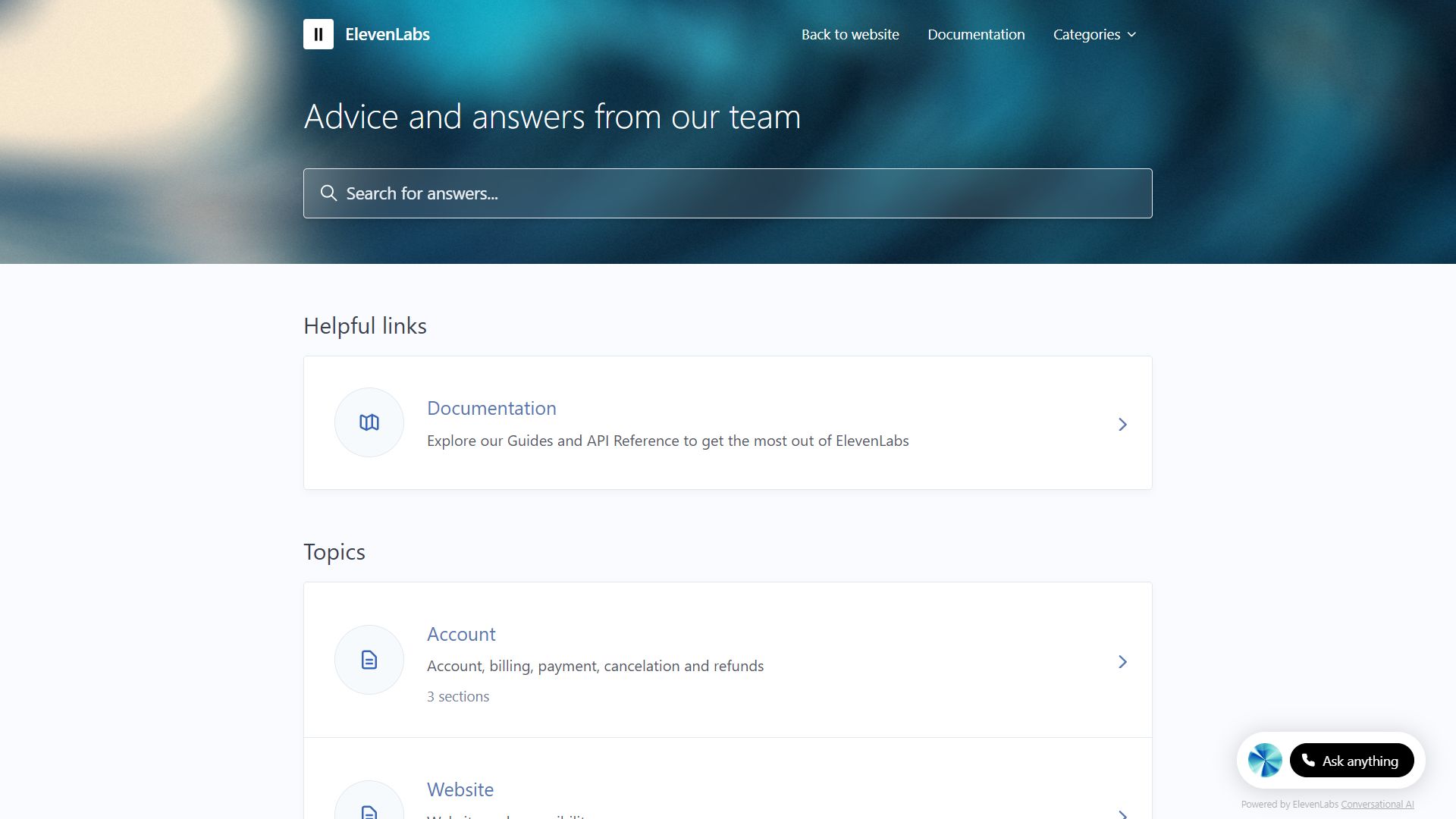This screenshot has height=819, width=1456.
Task: Click the Account topic document icon
Action: point(369,660)
